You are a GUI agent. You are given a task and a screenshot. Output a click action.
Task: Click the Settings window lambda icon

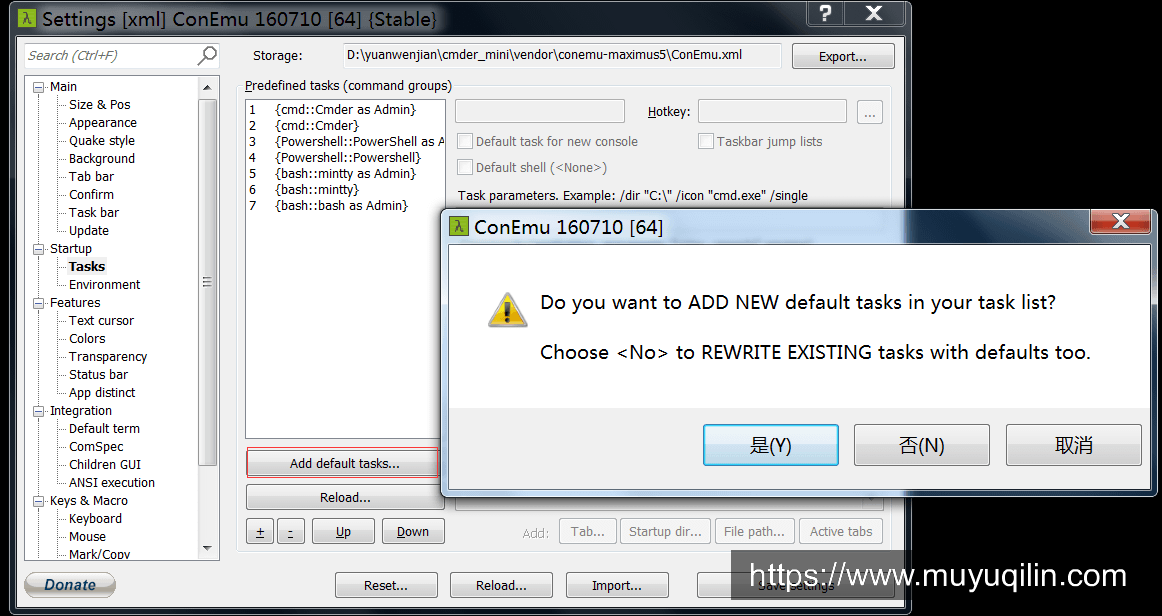click(27, 19)
